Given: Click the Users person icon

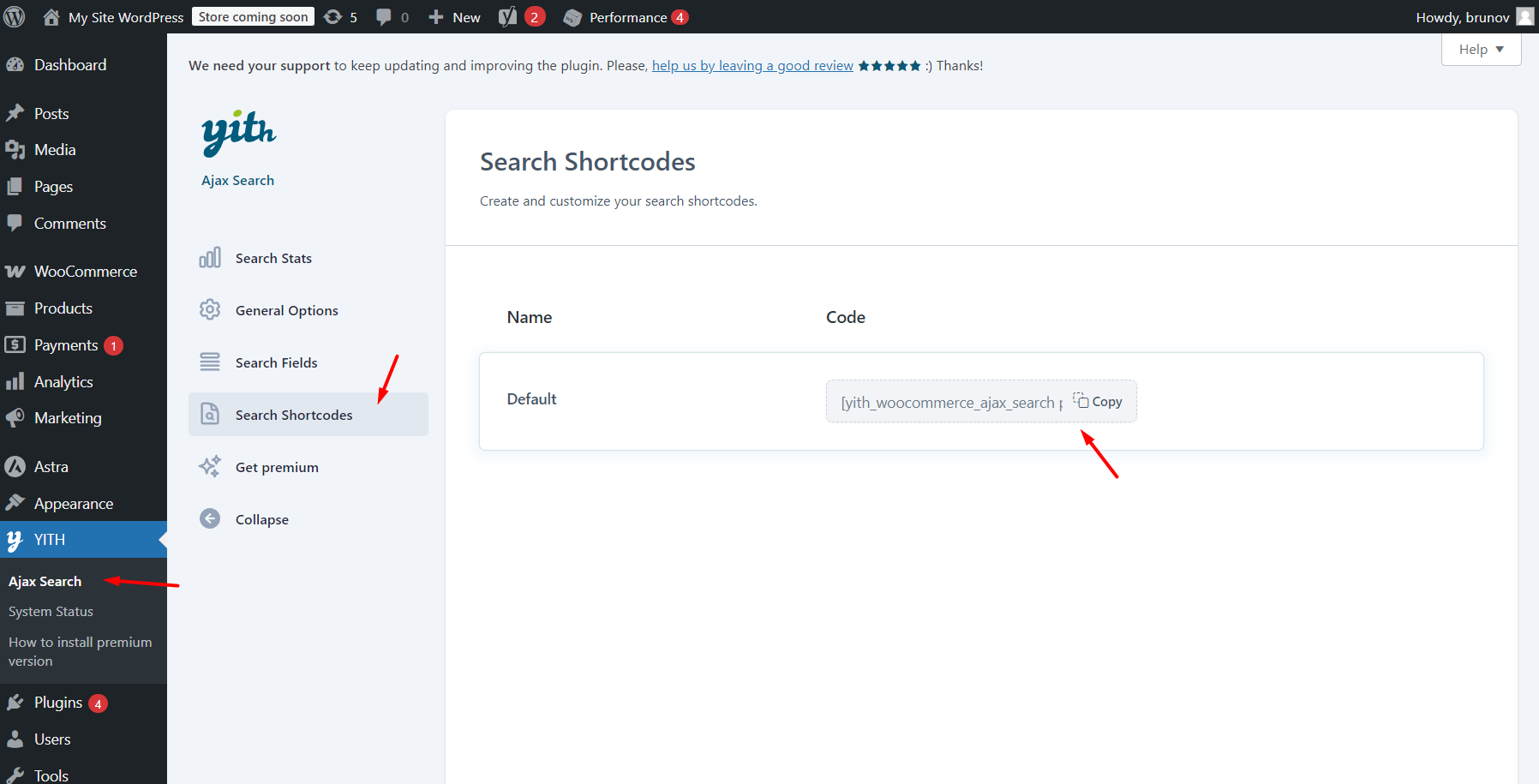Looking at the screenshot, I should [15, 739].
